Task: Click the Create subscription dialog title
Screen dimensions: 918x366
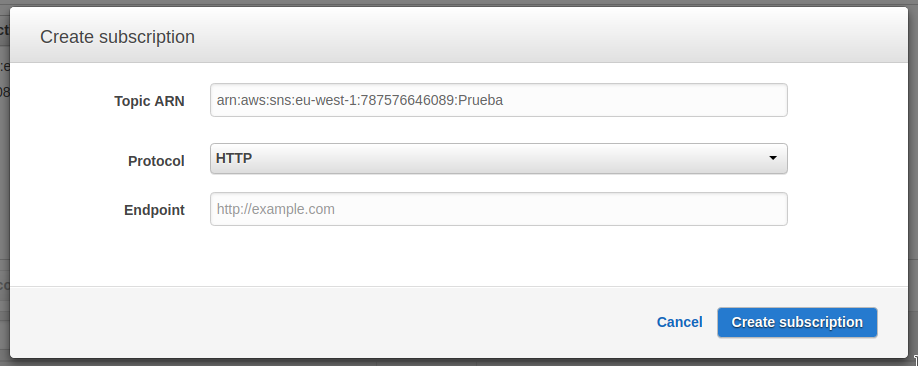Action: click(x=117, y=37)
